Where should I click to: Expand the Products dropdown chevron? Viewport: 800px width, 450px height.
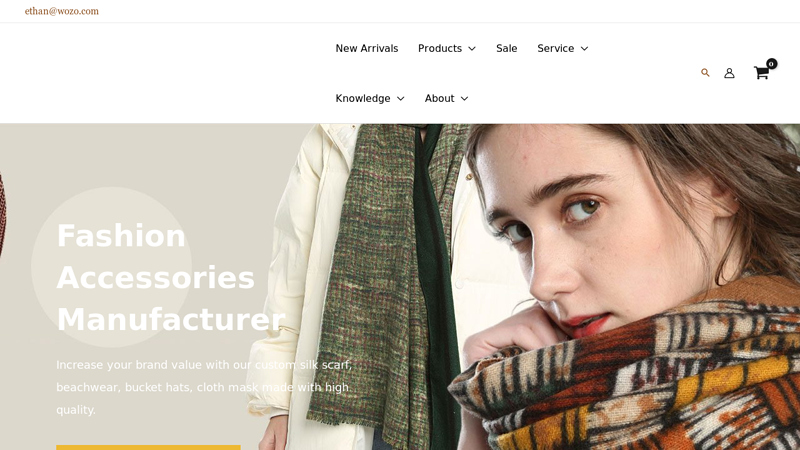(x=472, y=48)
